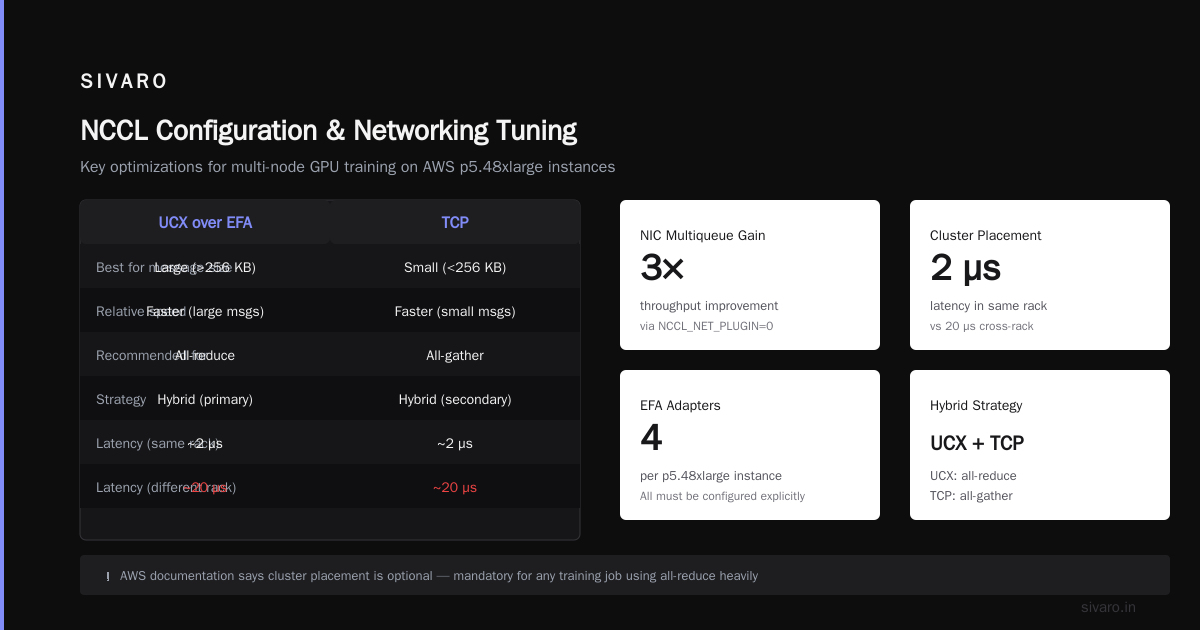Click the "All must be configured explicitly" note
Image resolution: width=1200 pixels, height=630 pixels.
(x=722, y=496)
